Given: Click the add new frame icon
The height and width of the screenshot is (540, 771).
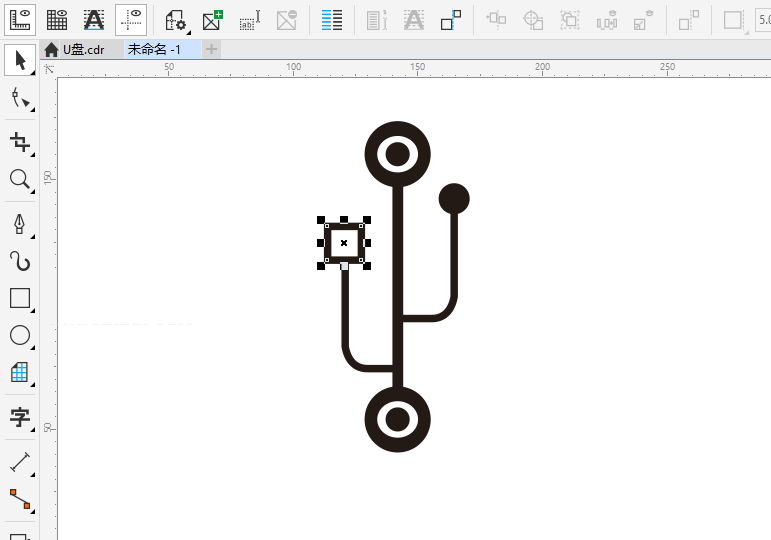Looking at the screenshot, I should (x=212, y=21).
